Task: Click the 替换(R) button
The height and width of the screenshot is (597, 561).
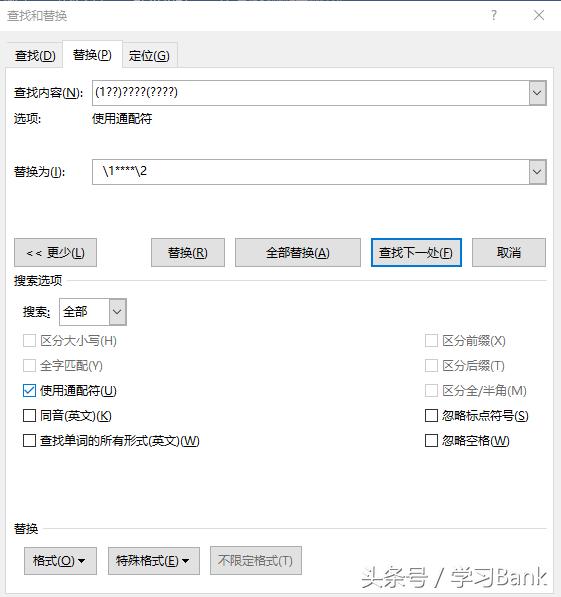Action: point(188,252)
